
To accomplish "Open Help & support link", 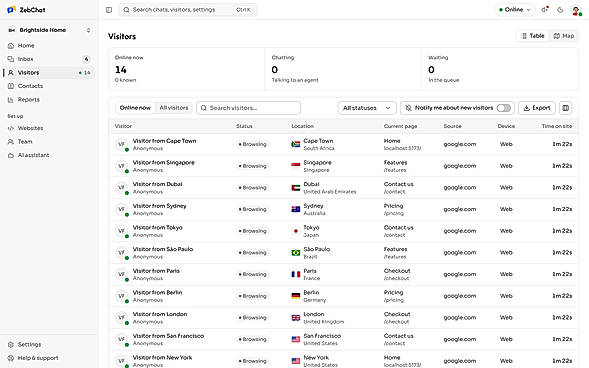I will 49,358.
